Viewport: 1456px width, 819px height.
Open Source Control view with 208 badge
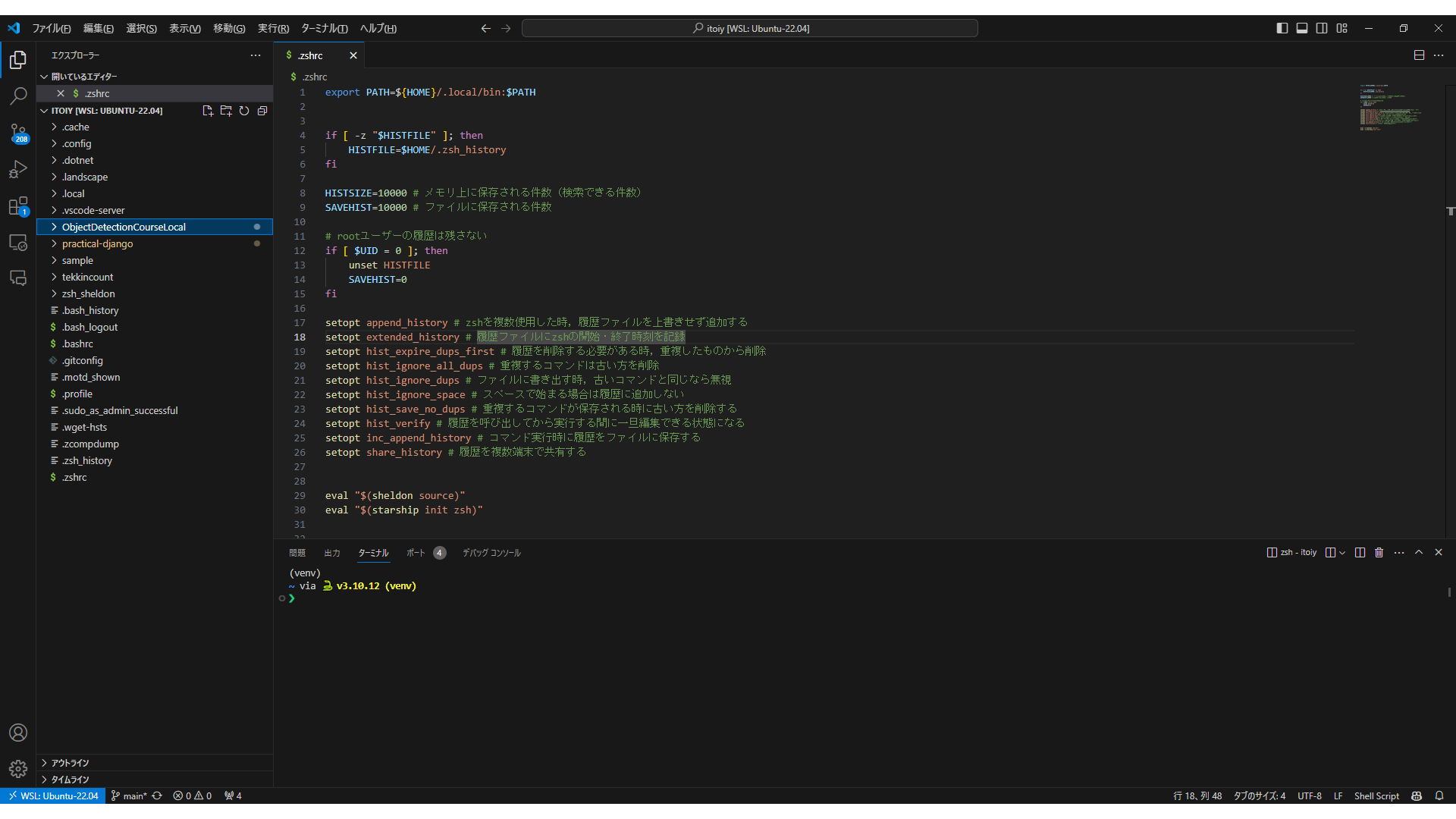tap(18, 133)
